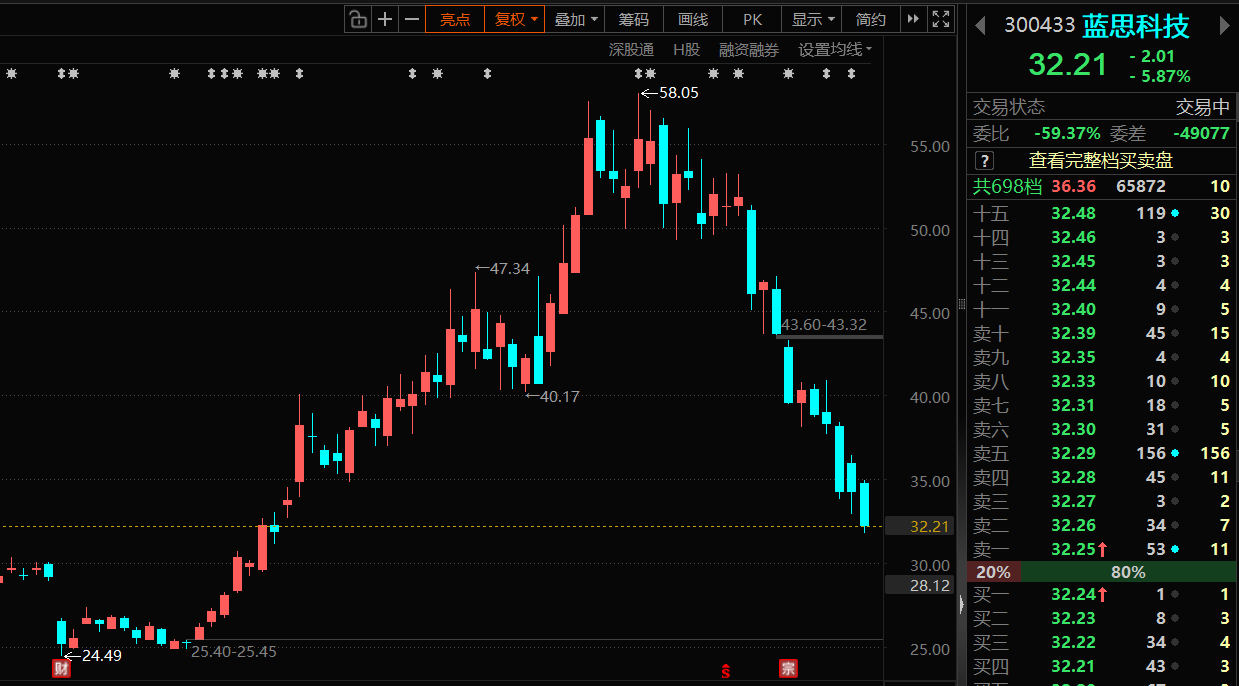Select the 卖三 row at 32.27
The width and height of the screenshot is (1239, 686).
pyautogui.click(x=1102, y=501)
